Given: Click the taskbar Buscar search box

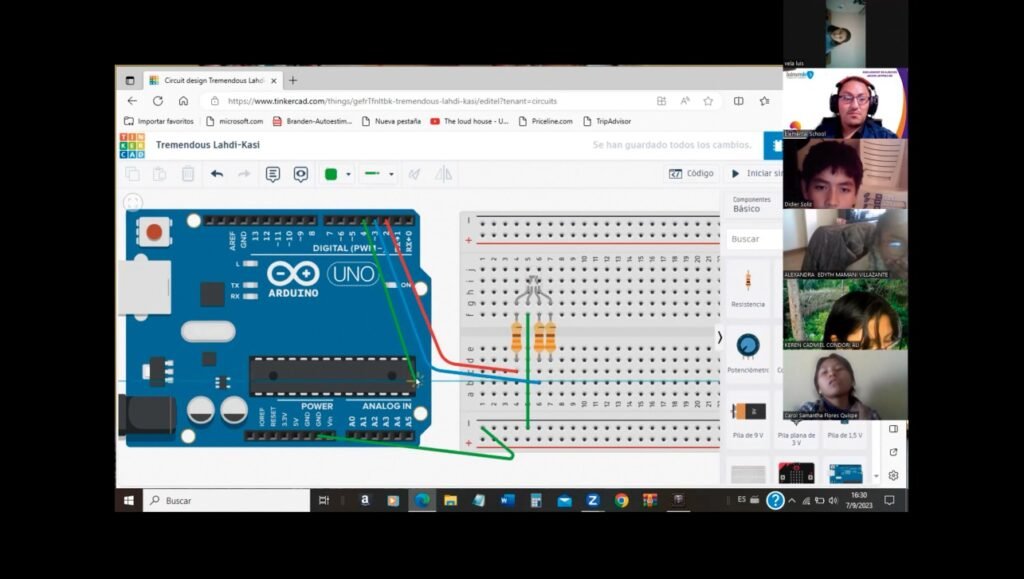Looking at the screenshot, I should pyautogui.click(x=226, y=501).
